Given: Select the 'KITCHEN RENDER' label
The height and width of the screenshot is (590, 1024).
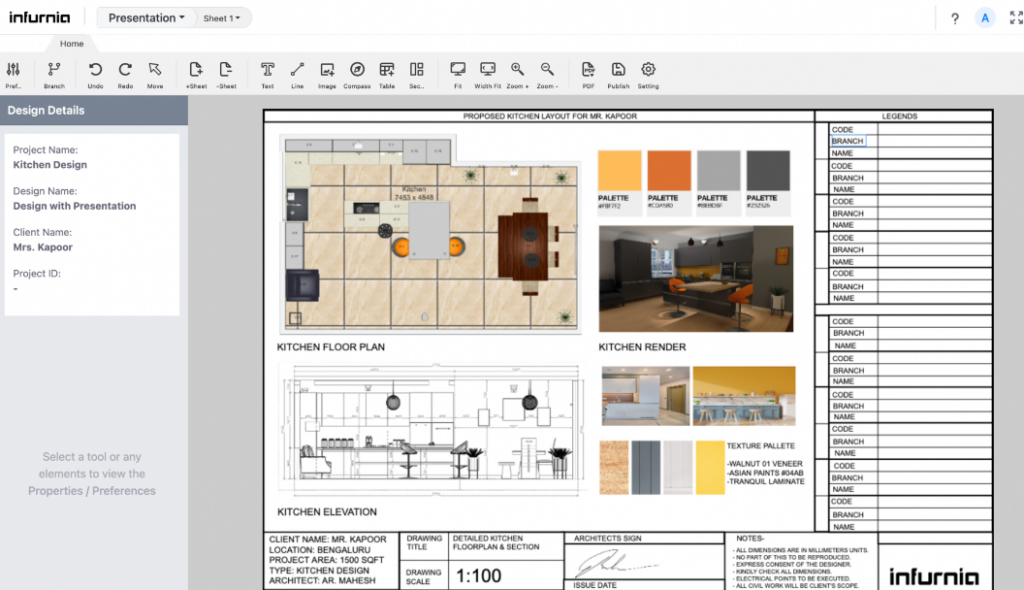Looking at the screenshot, I should click(x=642, y=347).
